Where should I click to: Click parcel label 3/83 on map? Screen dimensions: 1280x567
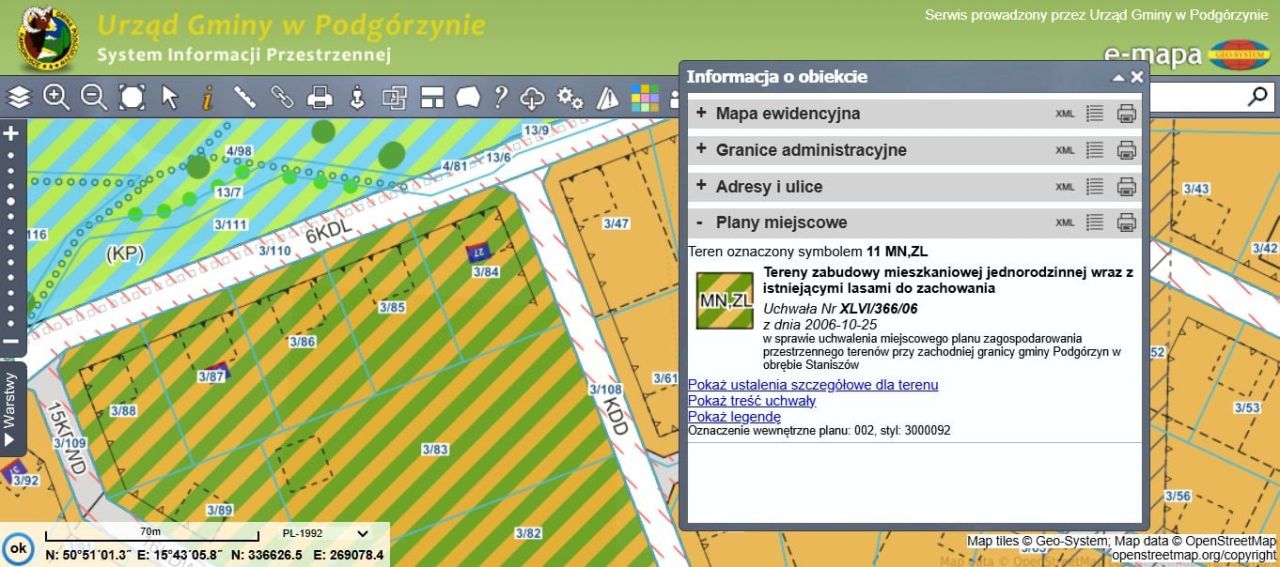(434, 450)
